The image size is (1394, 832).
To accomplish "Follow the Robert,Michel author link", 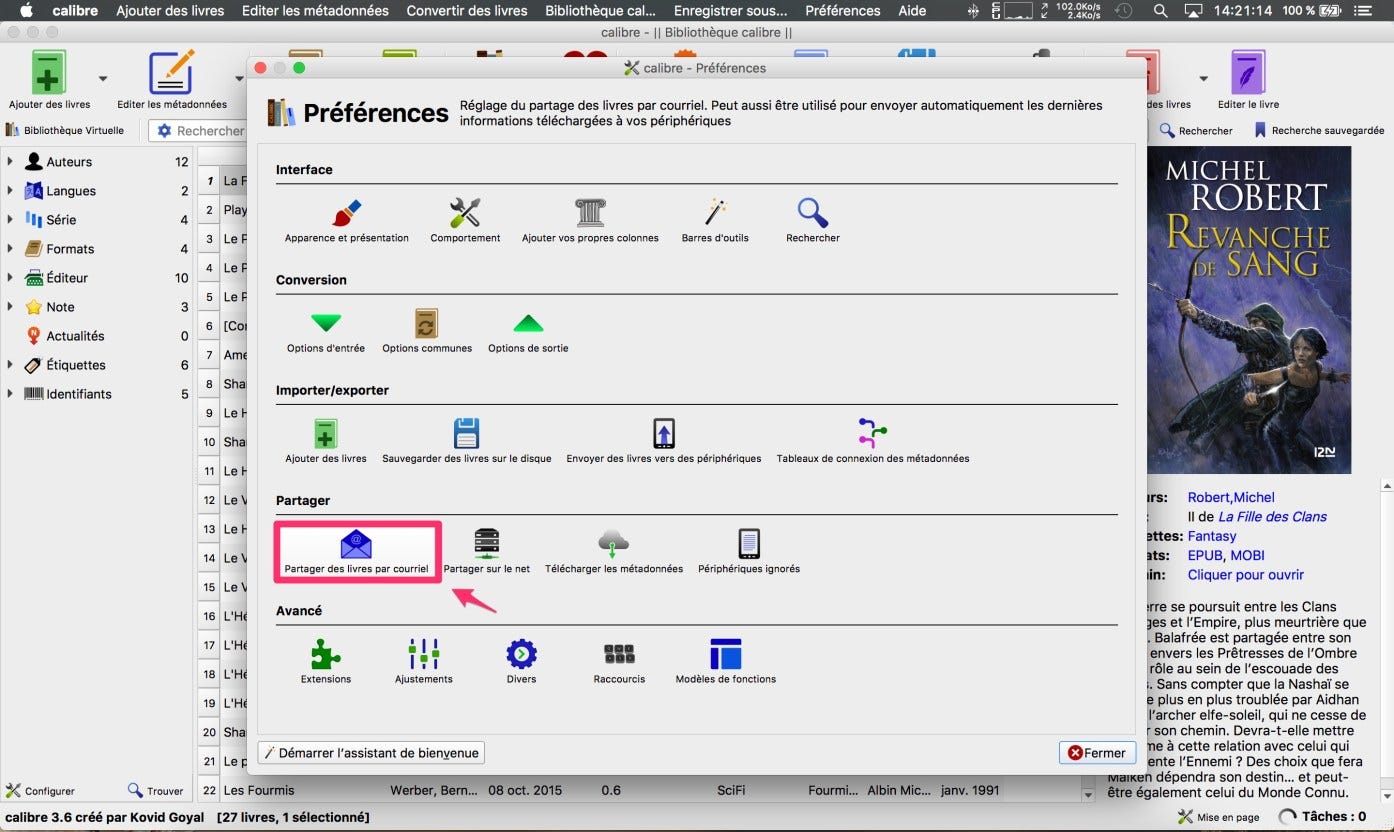I will [1231, 497].
